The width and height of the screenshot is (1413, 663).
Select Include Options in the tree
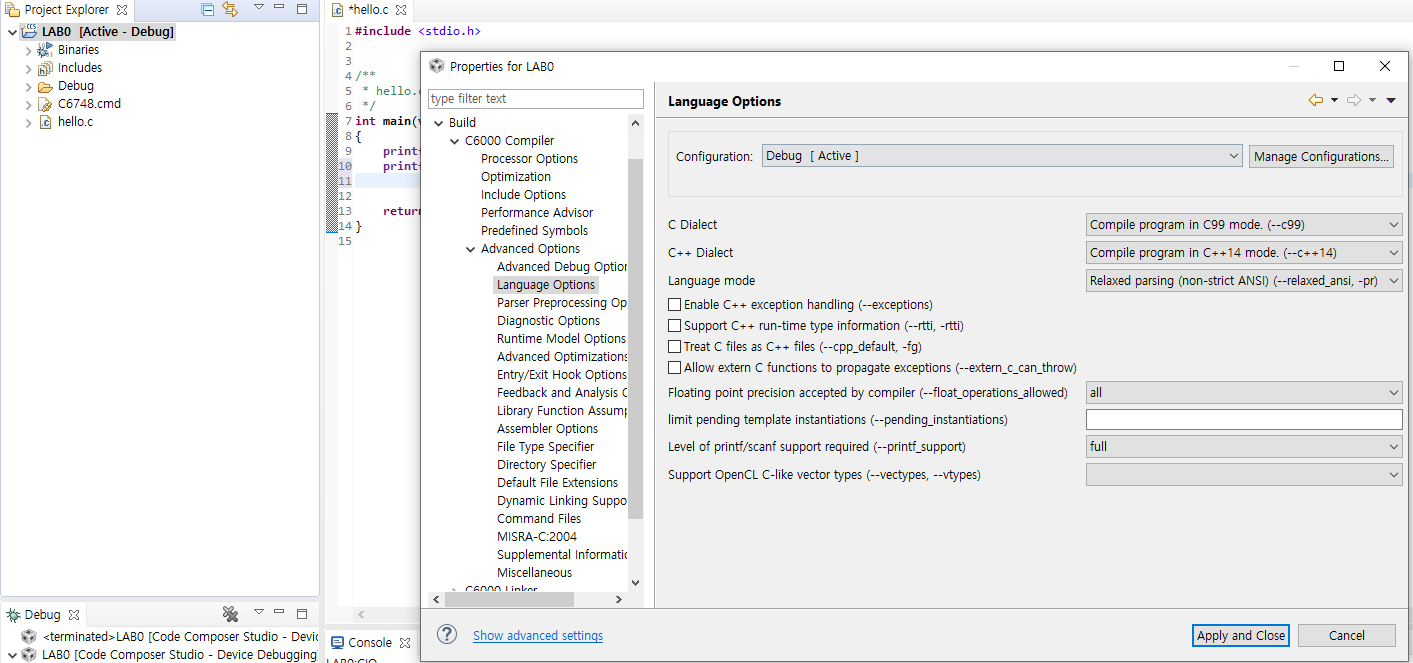(523, 195)
